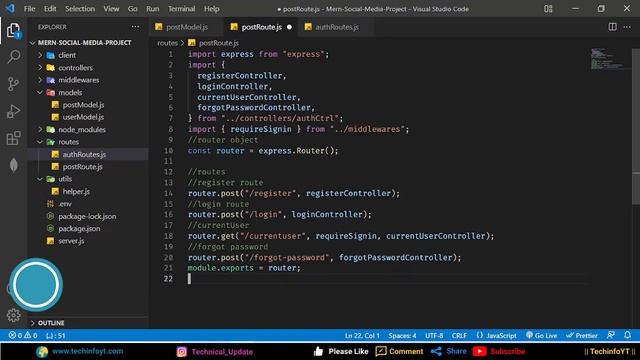Select authRoutes.js in the explorer tree
The height and width of the screenshot is (360, 640).
(84, 154)
